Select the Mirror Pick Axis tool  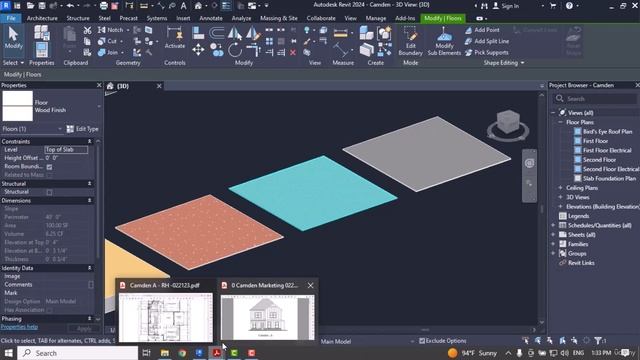(x=235, y=33)
